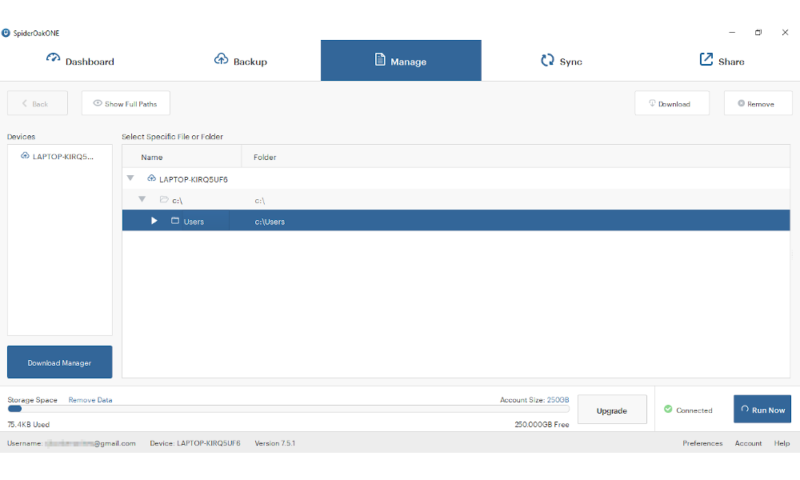Image resolution: width=800 pixels, height=480 pixels.
Task: Click the download icon in Download button
Action: coord(652,103)
